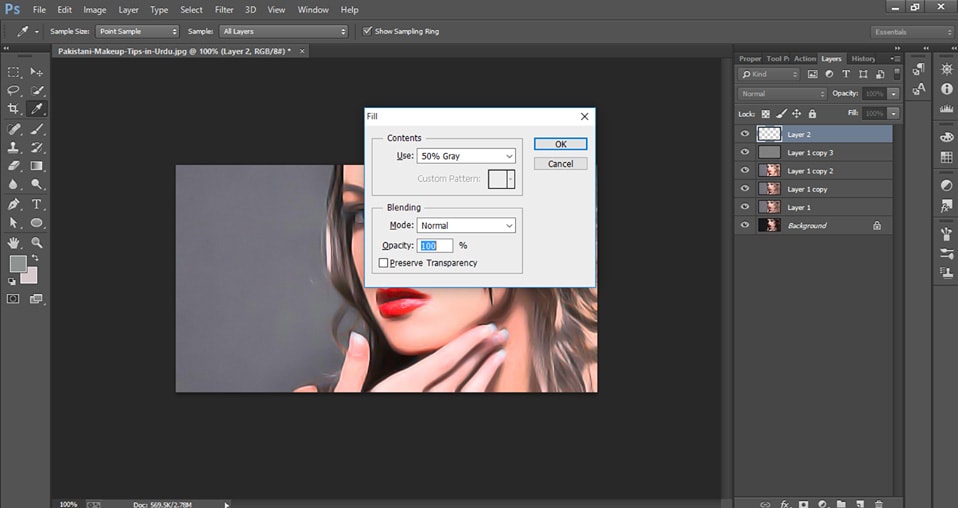958x508 pixels.
Task: Click the lock transparent pixels icon
Action: (766, 114)
